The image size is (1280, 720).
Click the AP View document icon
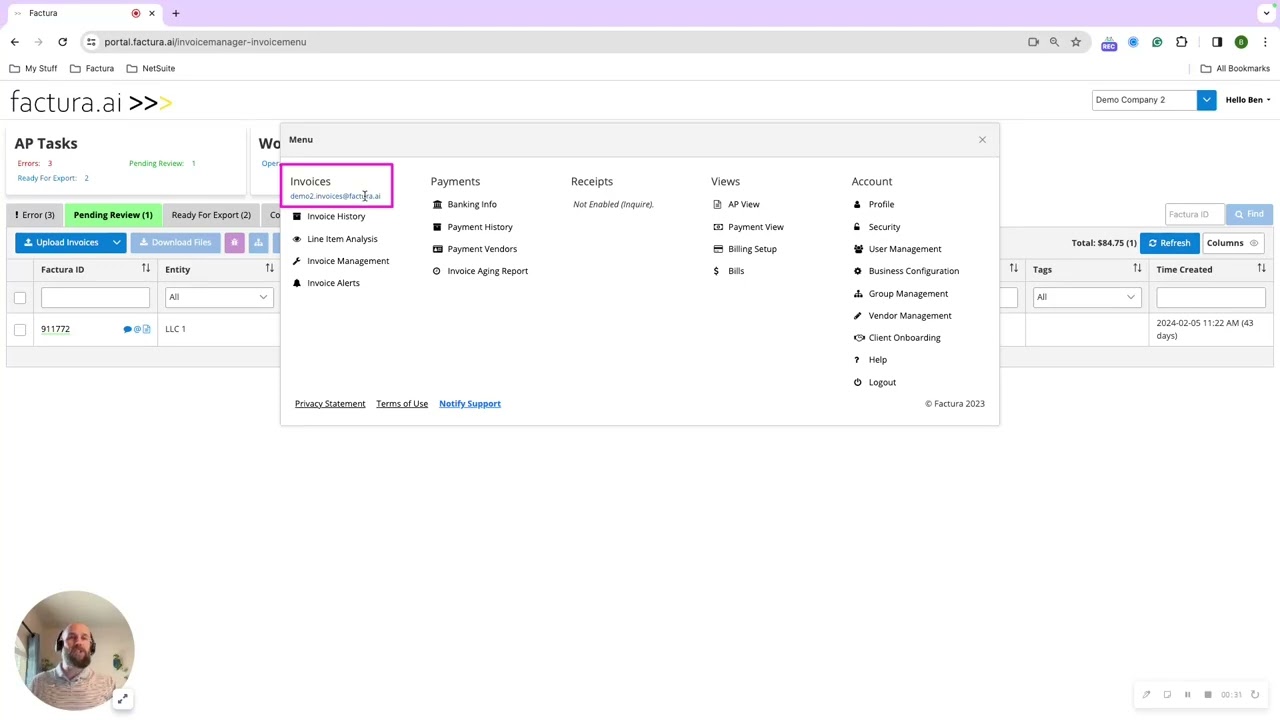pos(717,204)
